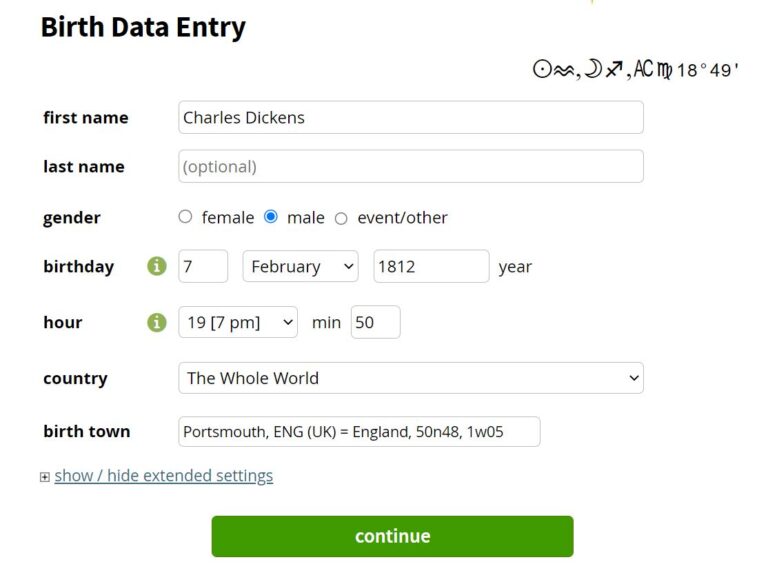Image resolution: width=768 pixels, height=573 pixels.
Task: Click the birthday day number field
Action: (203, 267)
